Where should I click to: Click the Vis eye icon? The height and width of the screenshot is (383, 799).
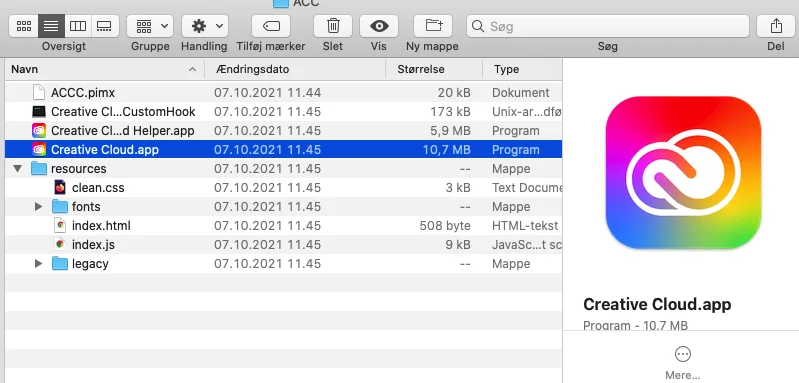pyautogui.click(x=379, y=26)
